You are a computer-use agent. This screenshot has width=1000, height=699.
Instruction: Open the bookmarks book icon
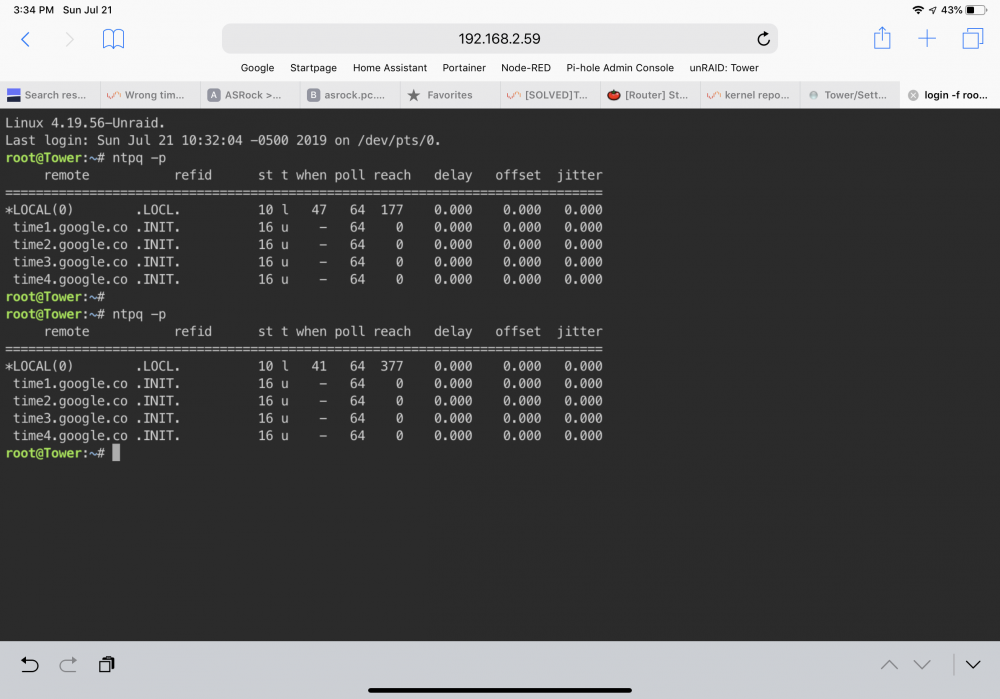(114, 39)
